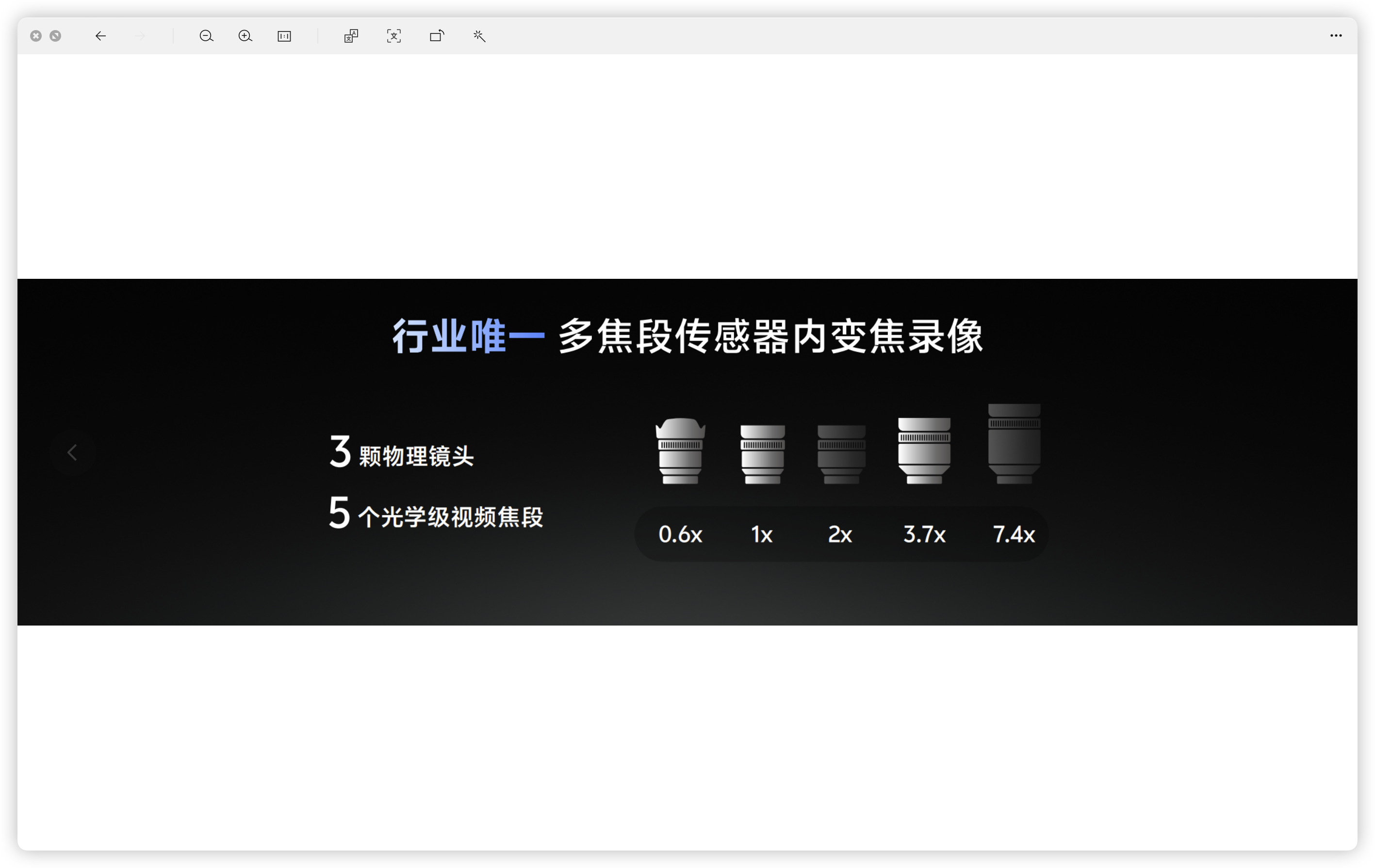
Task: Click the blue 行业唯一 heading text
Action: 468,336
